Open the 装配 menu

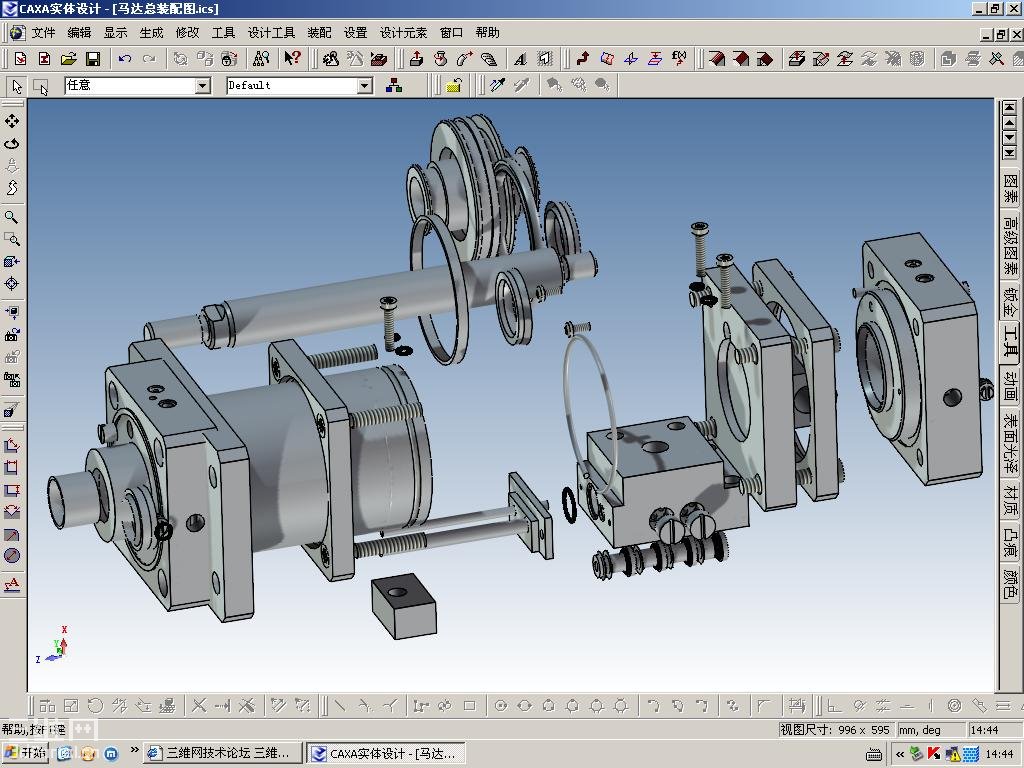pyautogui.click(x=319, y=33)
